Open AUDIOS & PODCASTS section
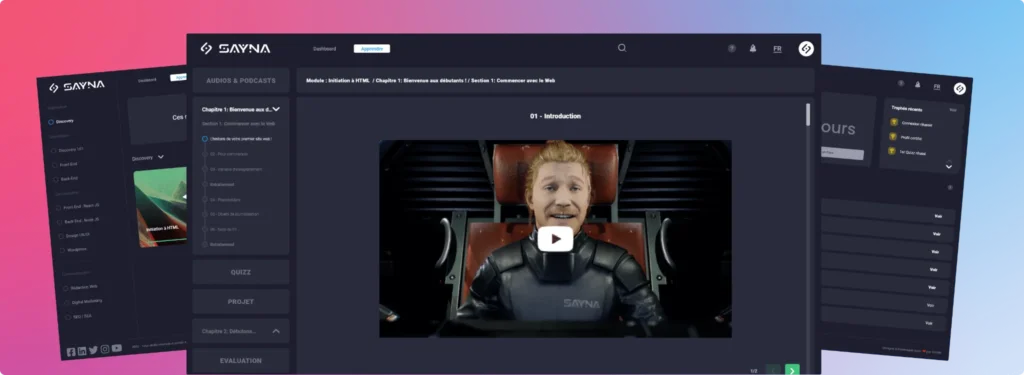The image size is (1024, 375). pyautogui.click(x=241, y=81)
